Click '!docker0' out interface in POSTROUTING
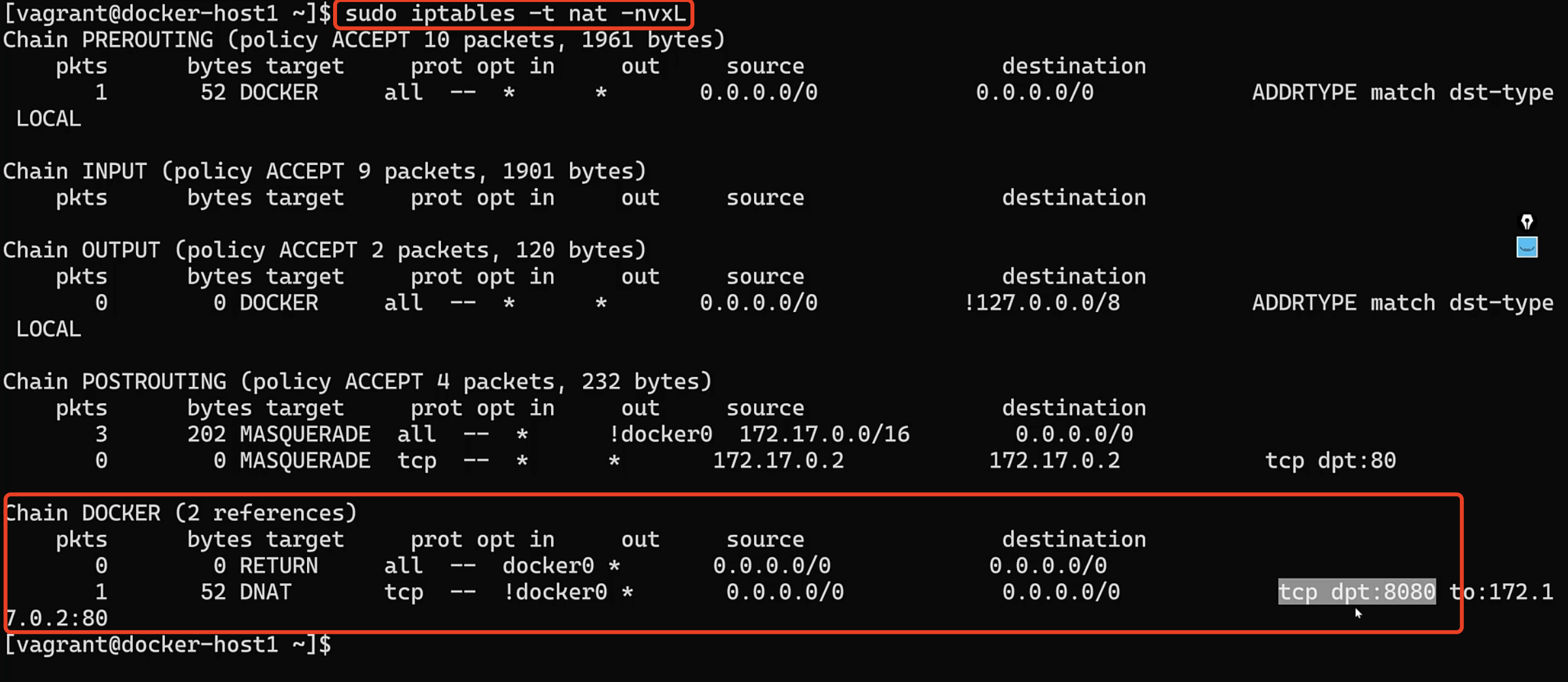Viewport: 1568px width, 682px height. tap(660, 435)
